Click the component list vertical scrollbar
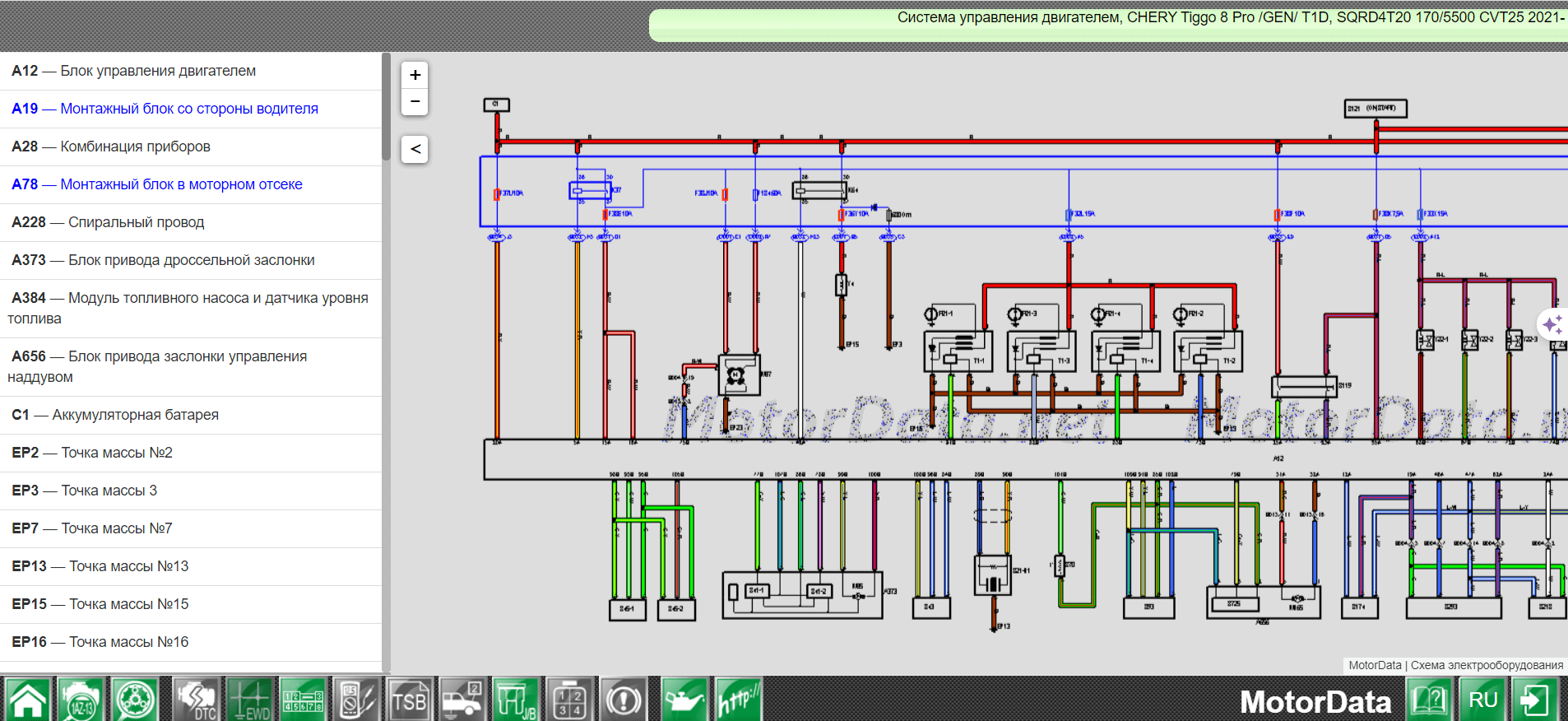The width and height of the screenshot is (1568, 721). [x=386, y=107]
